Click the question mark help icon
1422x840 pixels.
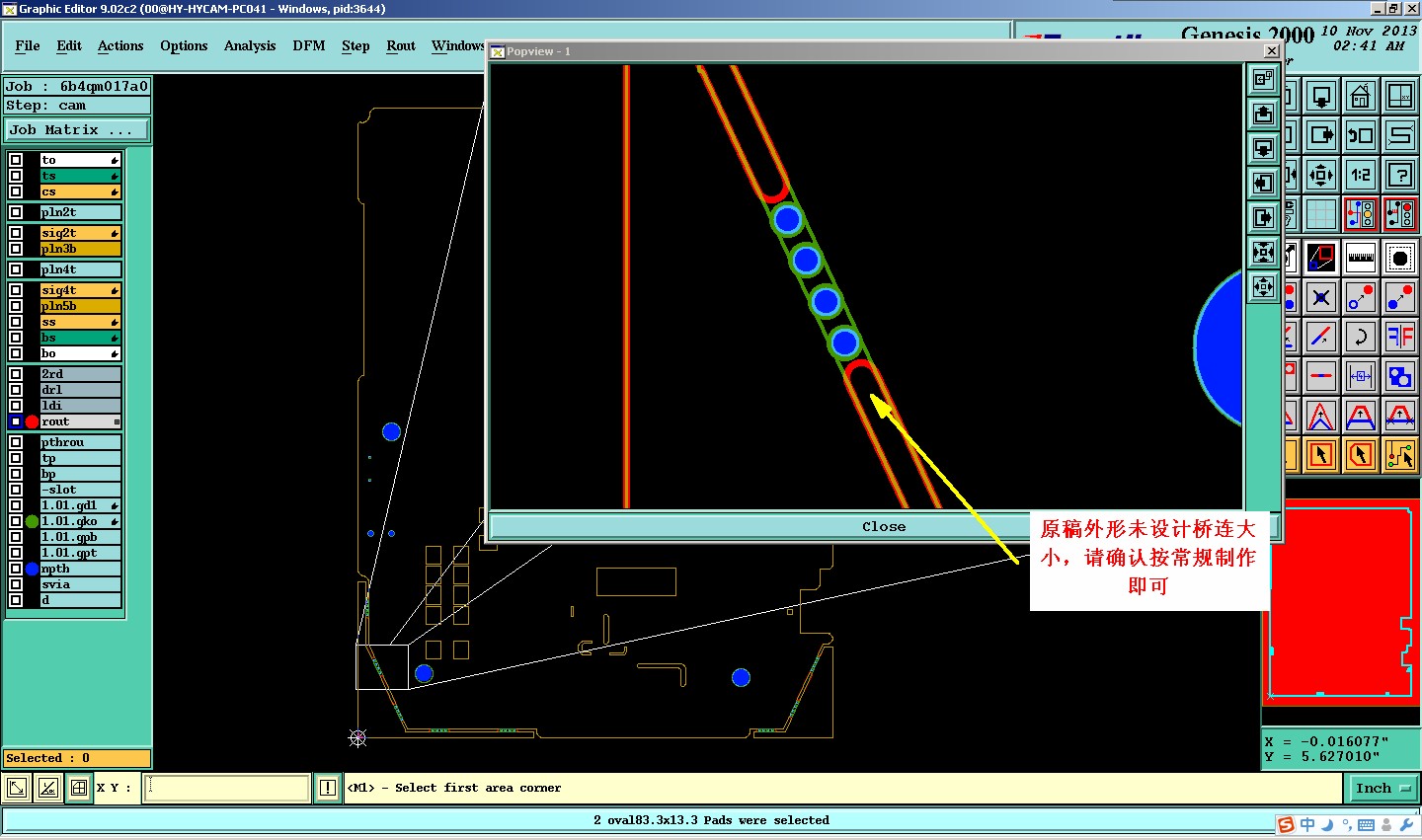pos(1399,175)
